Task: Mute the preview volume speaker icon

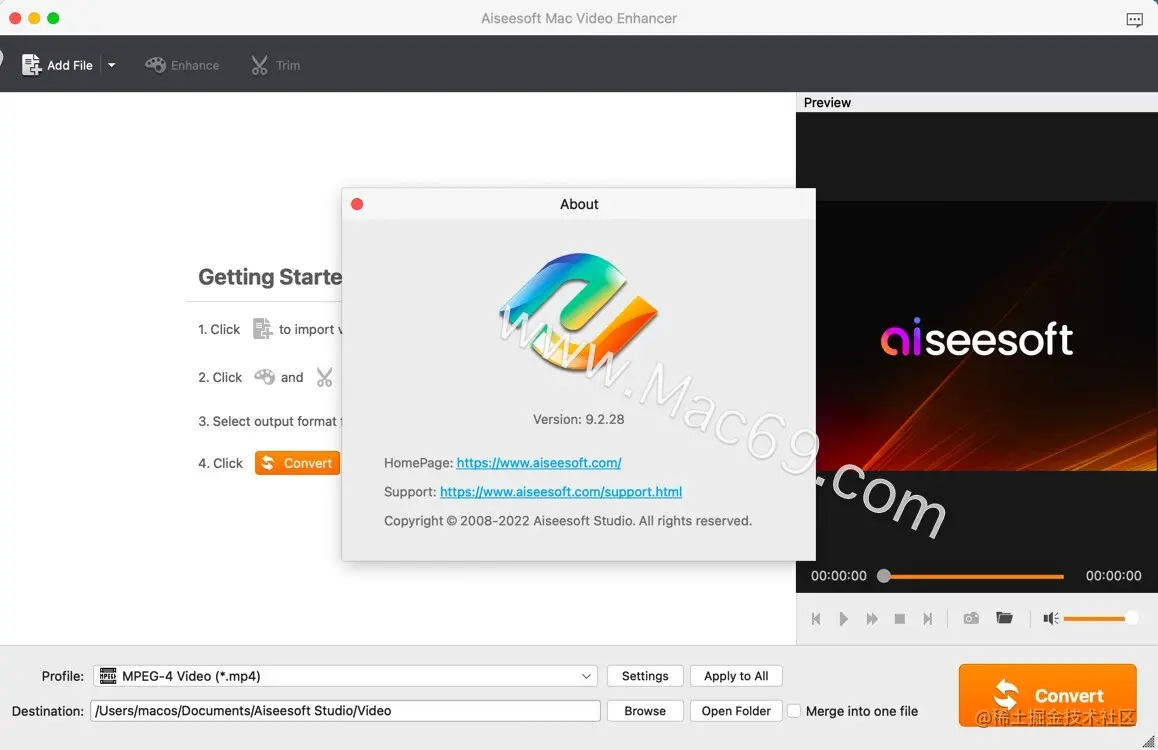Action: coord(1050,618)
